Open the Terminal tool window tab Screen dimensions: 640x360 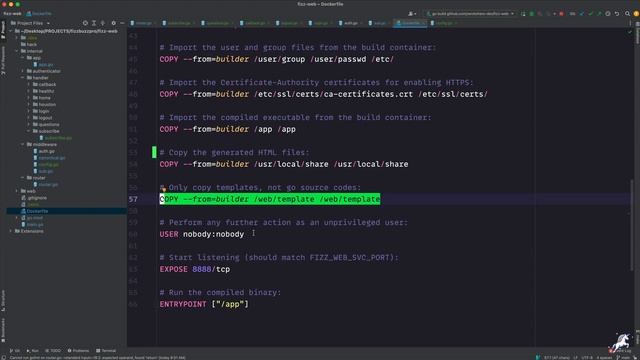click(x=106, y=351)
